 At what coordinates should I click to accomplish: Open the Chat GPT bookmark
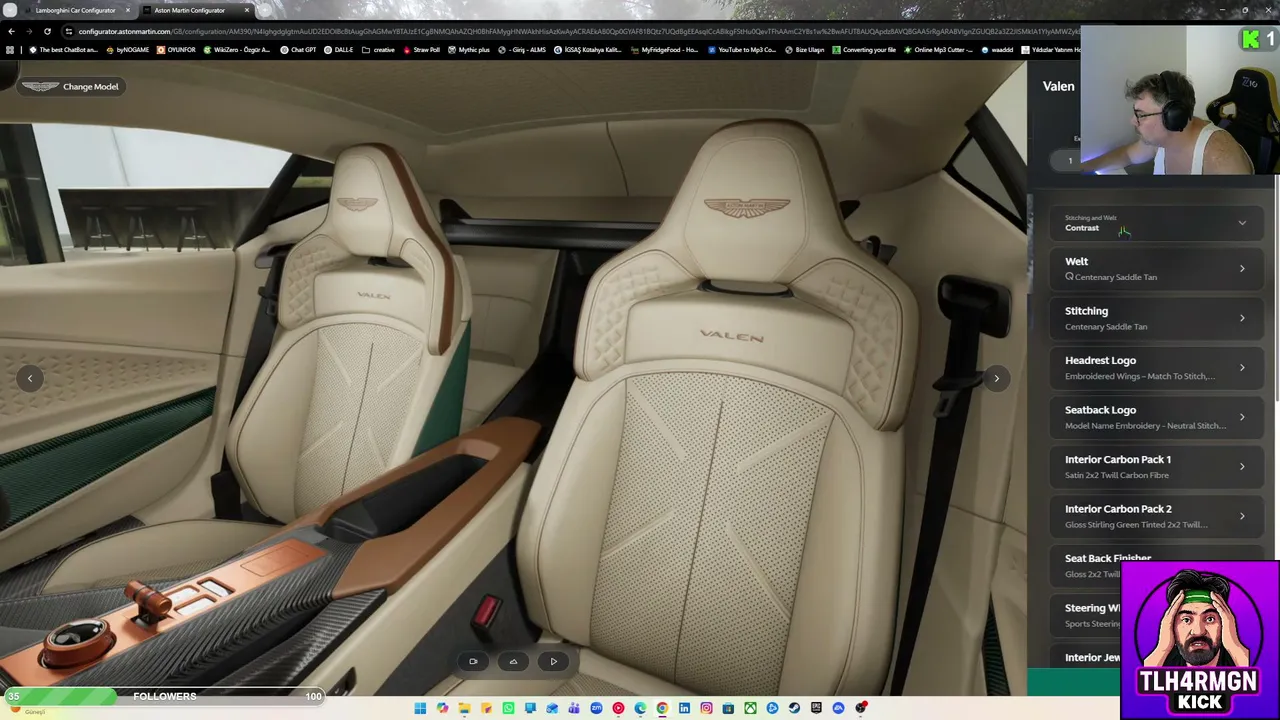click(x=298, y=50)
